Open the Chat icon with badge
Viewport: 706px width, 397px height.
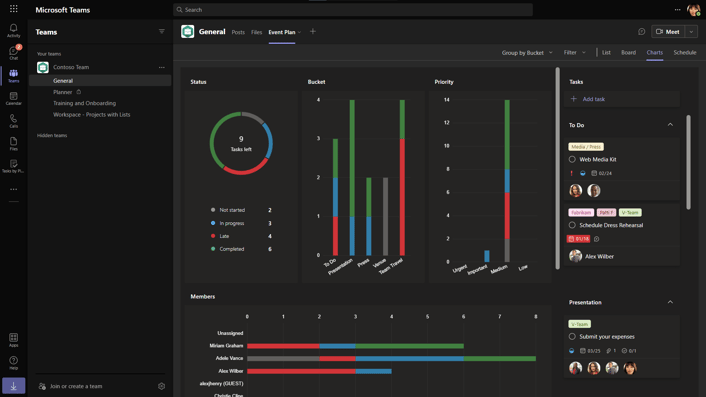click(14, 53)
